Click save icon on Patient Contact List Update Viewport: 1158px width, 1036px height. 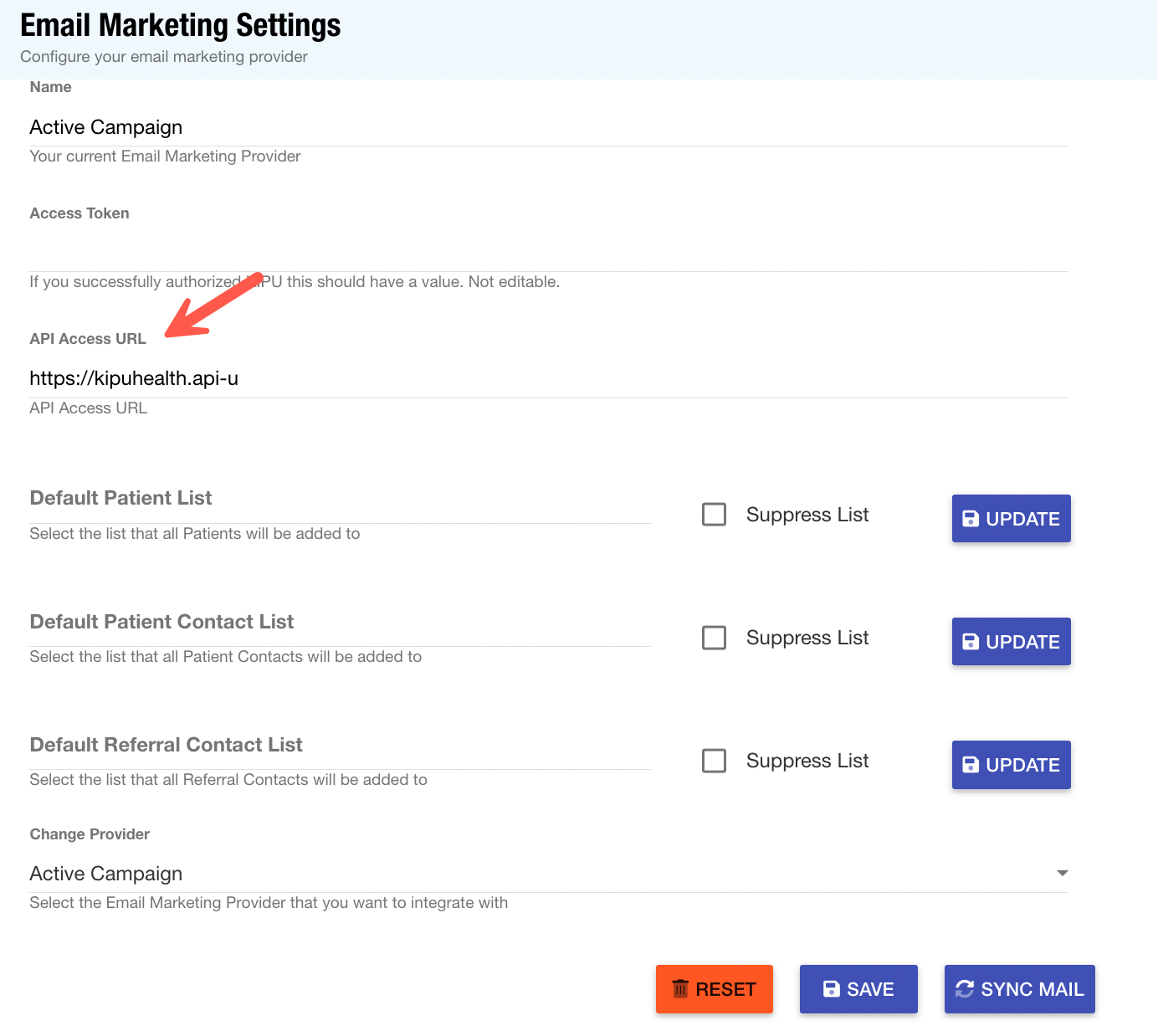[971, 642]
